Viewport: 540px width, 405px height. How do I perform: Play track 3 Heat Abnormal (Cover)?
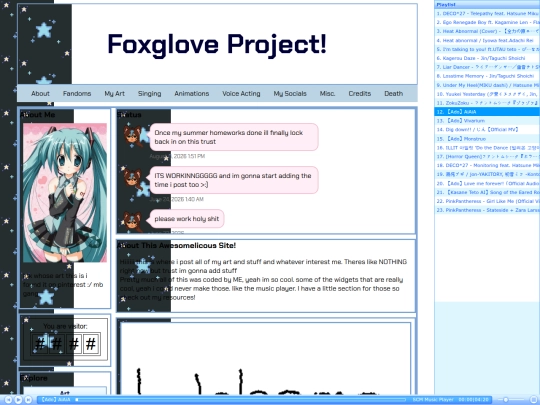(x=487, y=31)
